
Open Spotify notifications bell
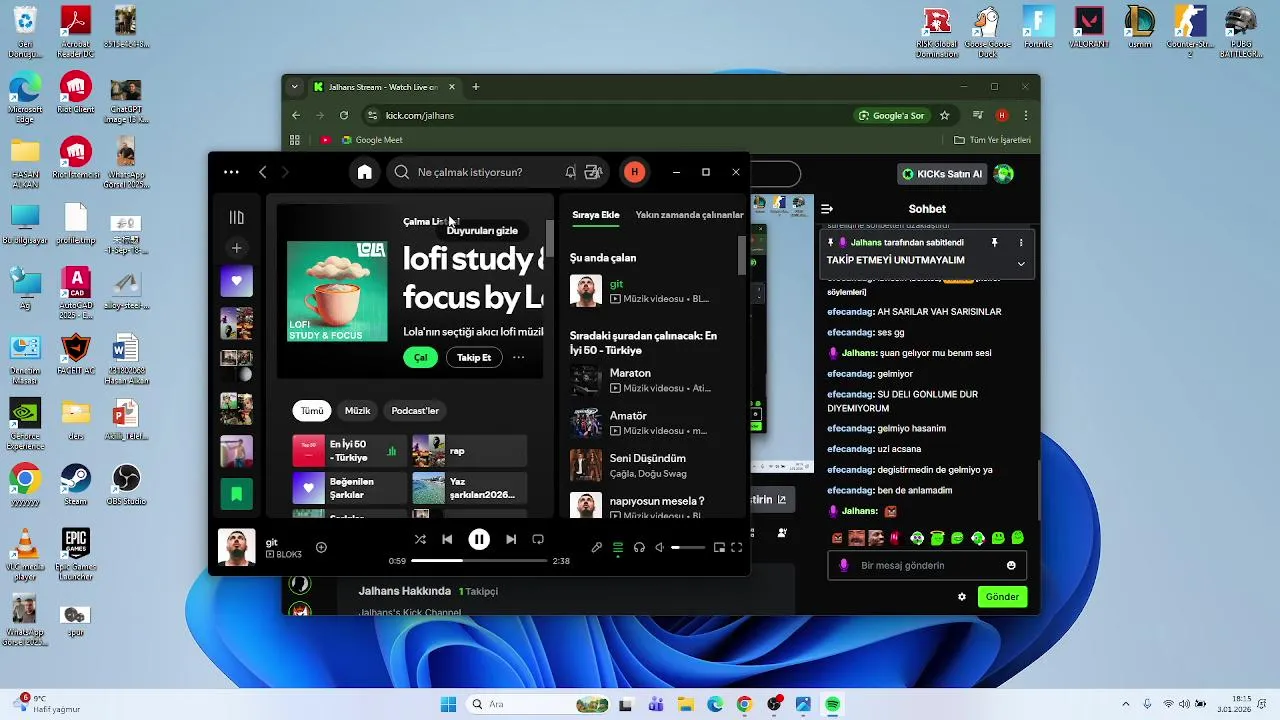tap(570, 172)
